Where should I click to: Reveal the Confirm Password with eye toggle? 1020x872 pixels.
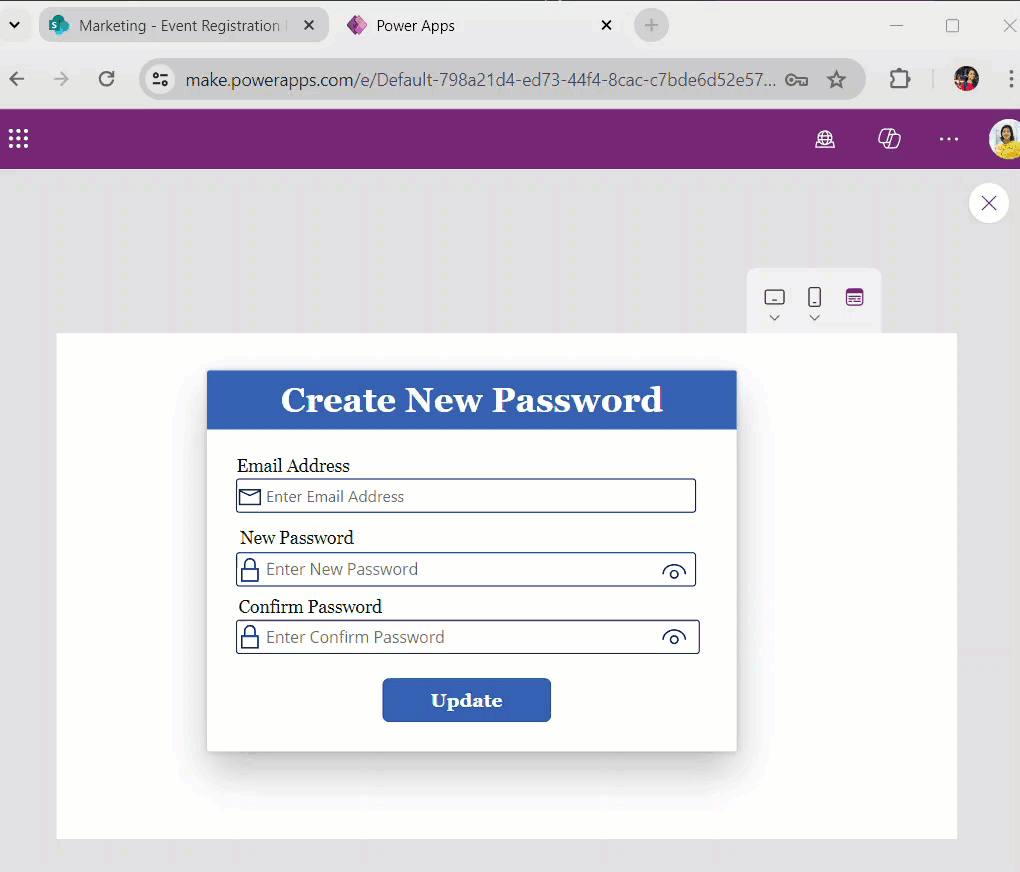coord(674,637)
